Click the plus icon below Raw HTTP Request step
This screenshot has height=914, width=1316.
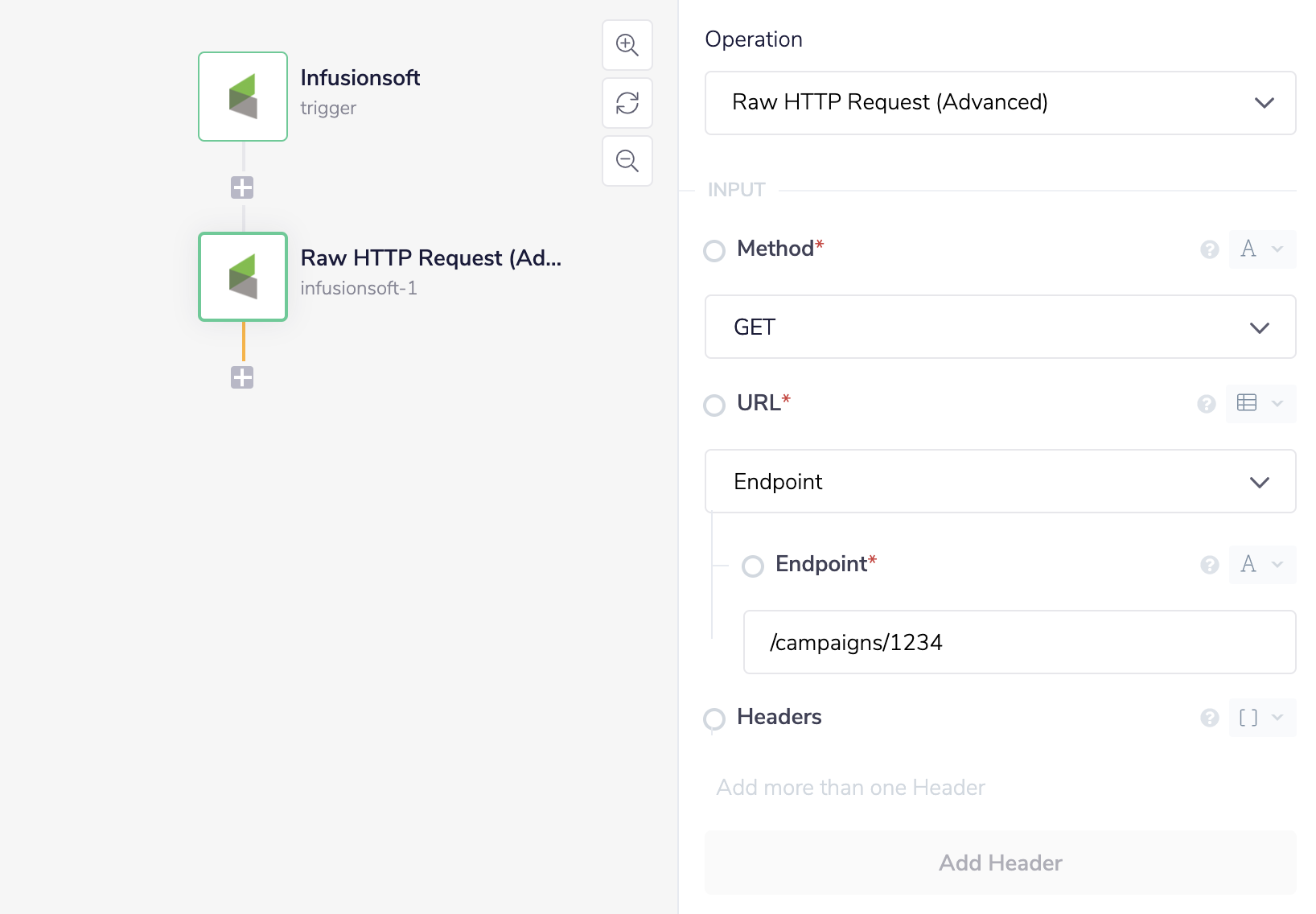tap(242, 377)
